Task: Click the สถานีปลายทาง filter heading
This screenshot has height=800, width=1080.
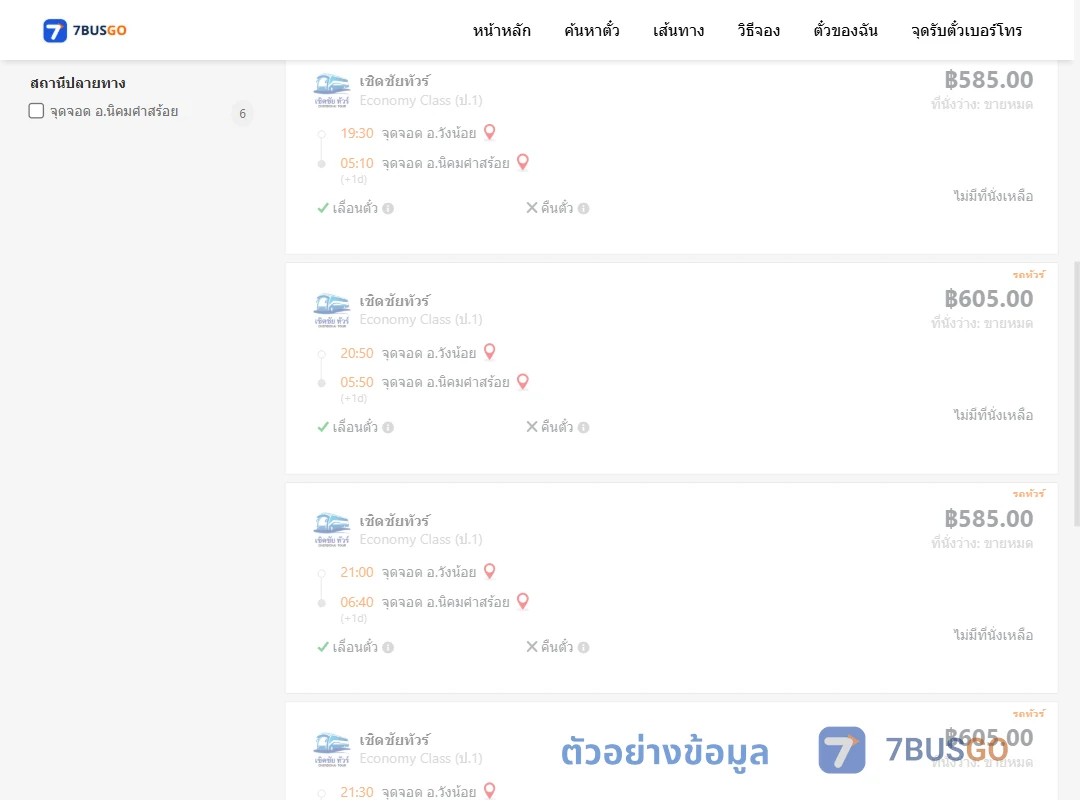Action: tap(78, 83)
